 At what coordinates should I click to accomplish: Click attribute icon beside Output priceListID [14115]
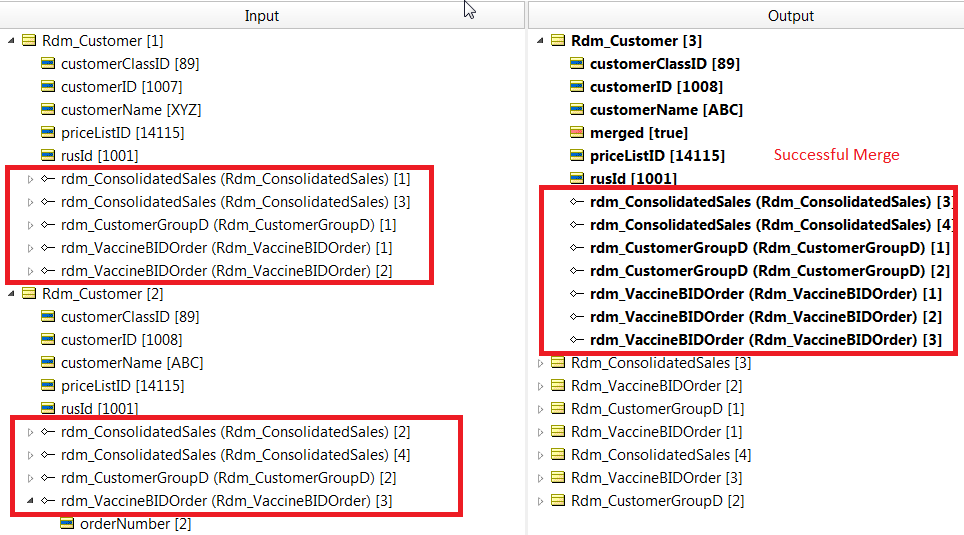pos(577,155)
